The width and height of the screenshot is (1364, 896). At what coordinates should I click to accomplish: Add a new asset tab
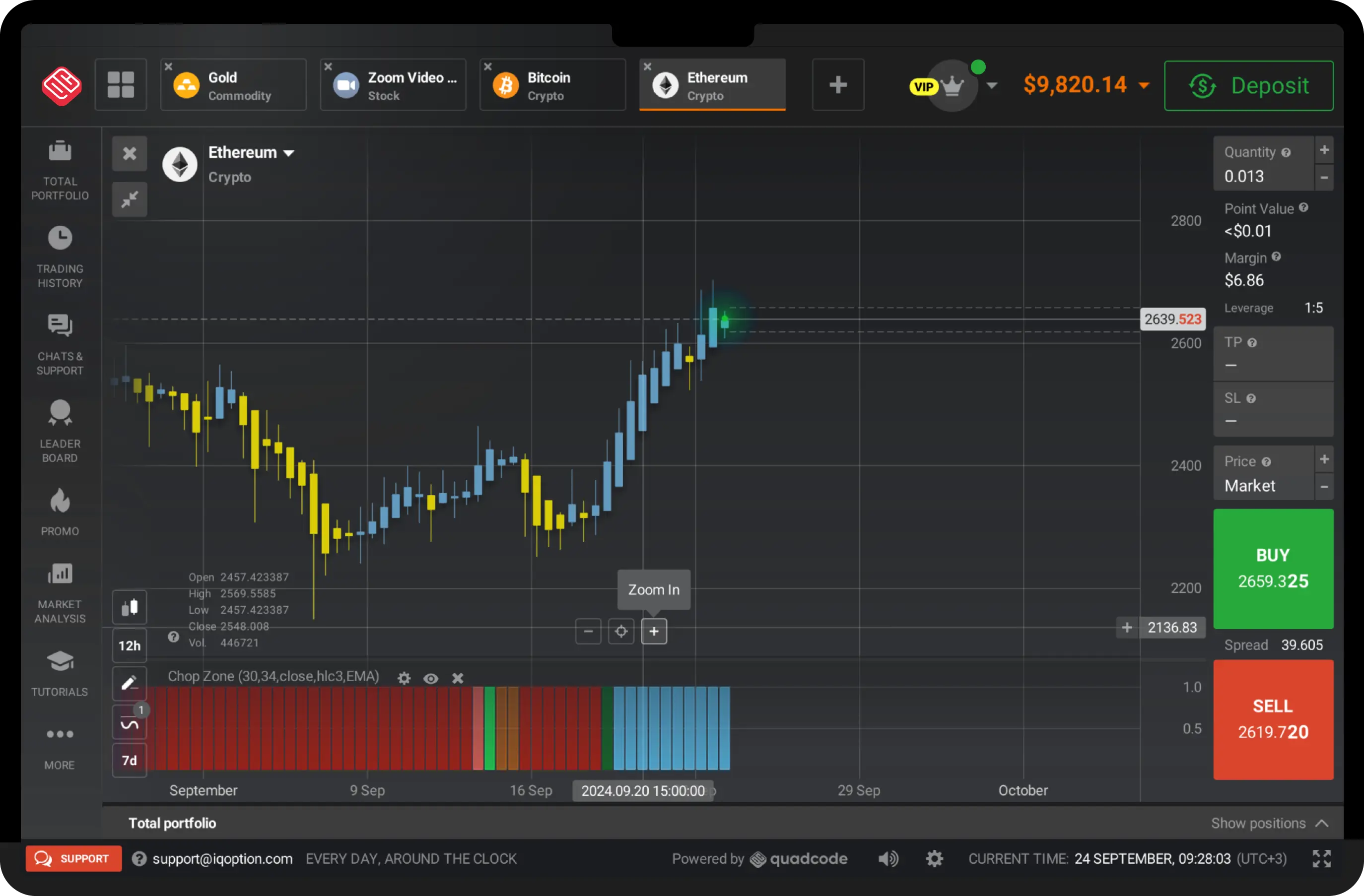838,85
